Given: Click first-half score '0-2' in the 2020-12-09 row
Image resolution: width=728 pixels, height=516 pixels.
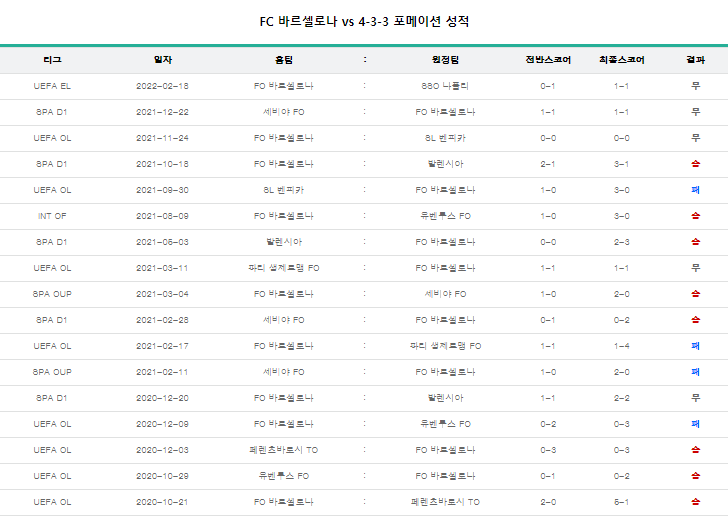Looking at the screenshot, I should (548, 424).
